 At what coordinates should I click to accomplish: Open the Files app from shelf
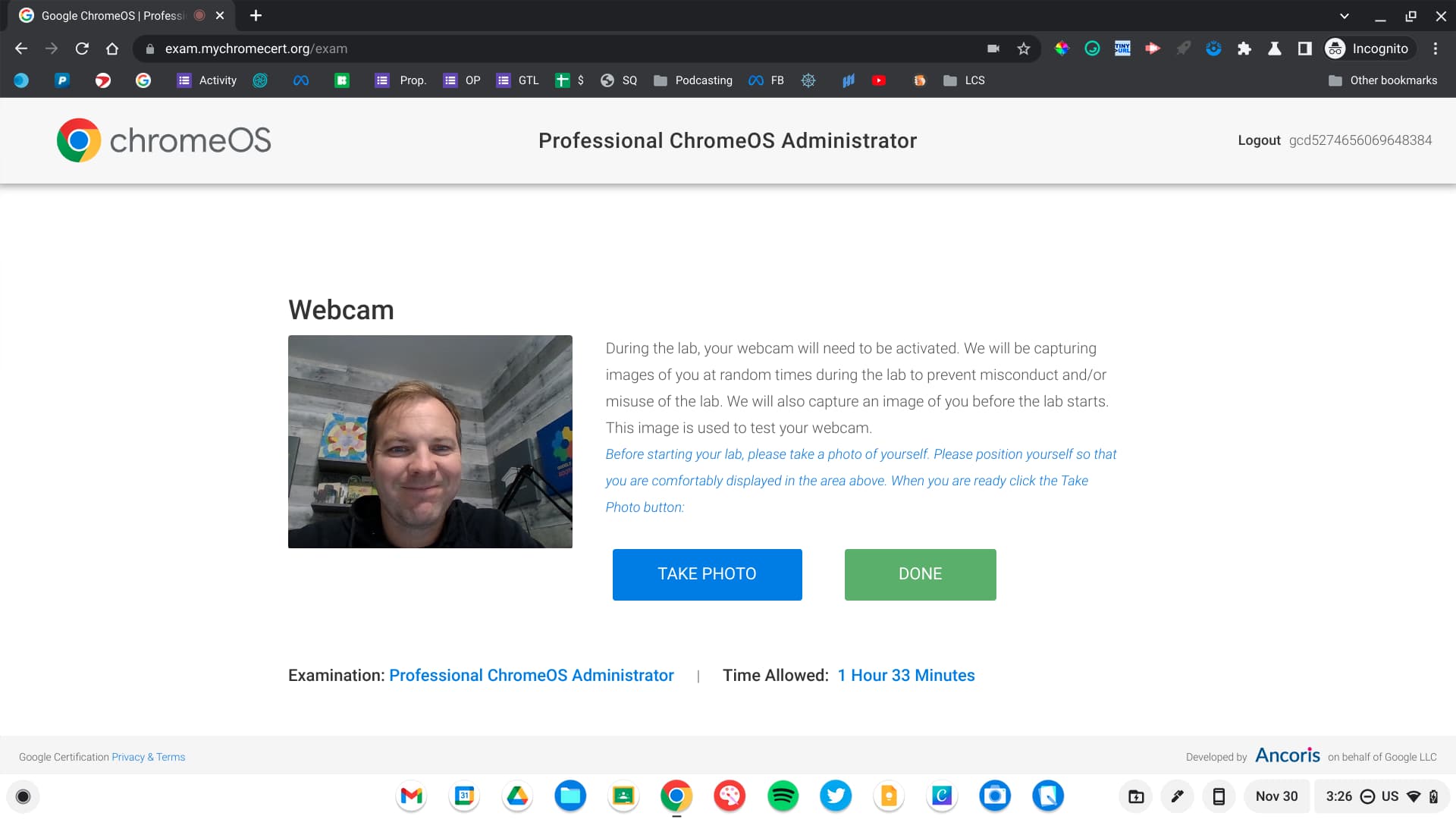[570, 796]
